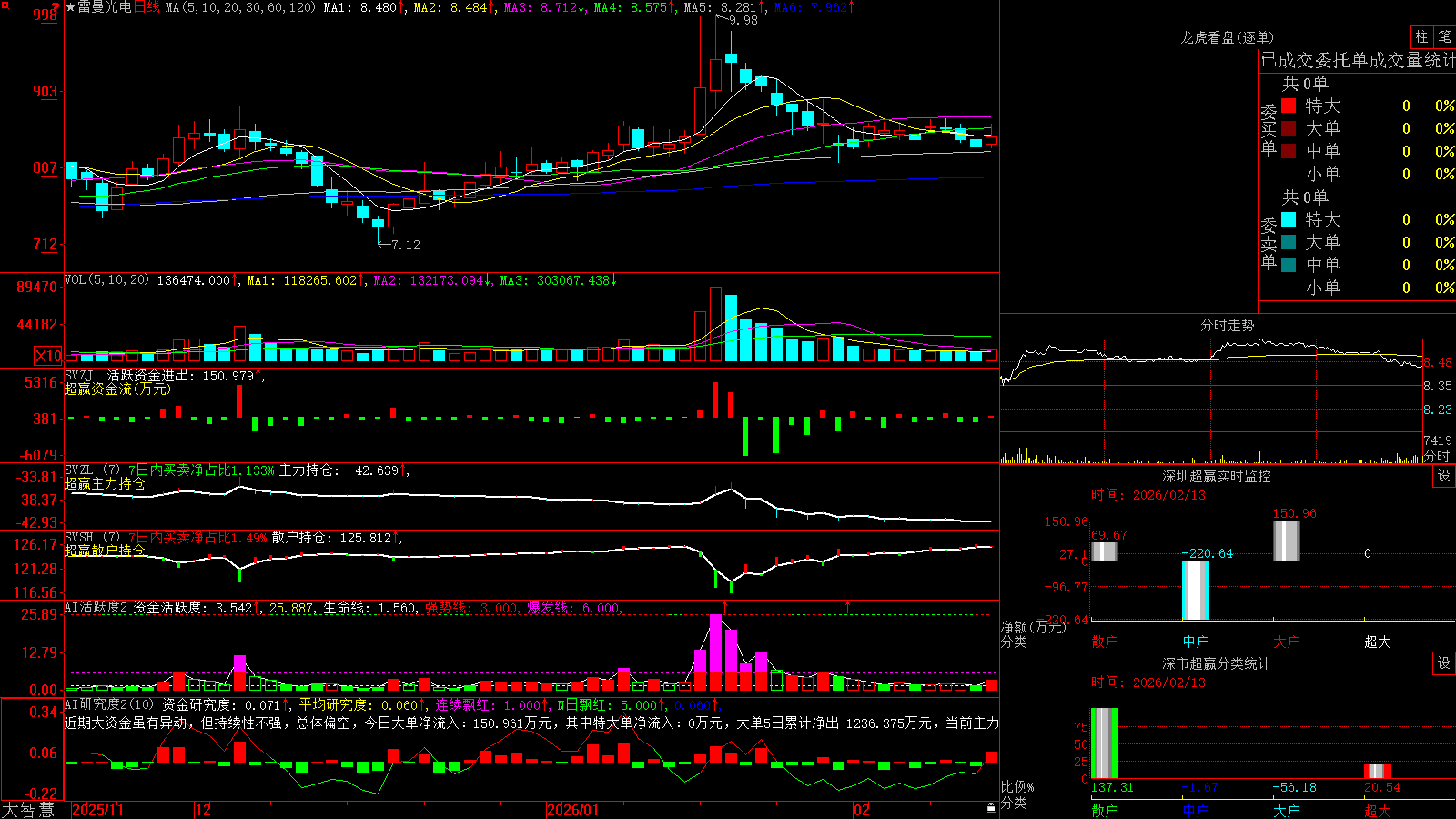Click the 日线 period label

147,7
